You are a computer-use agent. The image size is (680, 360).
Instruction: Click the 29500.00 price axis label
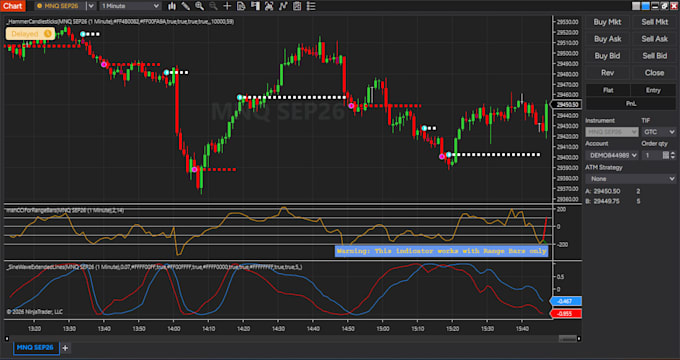(x=568, y=53)
